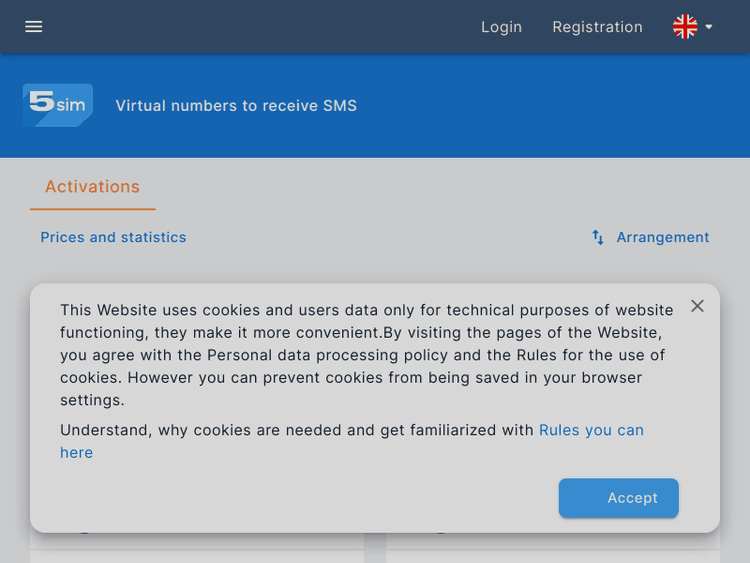The height and width of the screenshot is (563, 750).
Task: Follow the "here" link in cookie notice
Action: (x=76, y=452)
